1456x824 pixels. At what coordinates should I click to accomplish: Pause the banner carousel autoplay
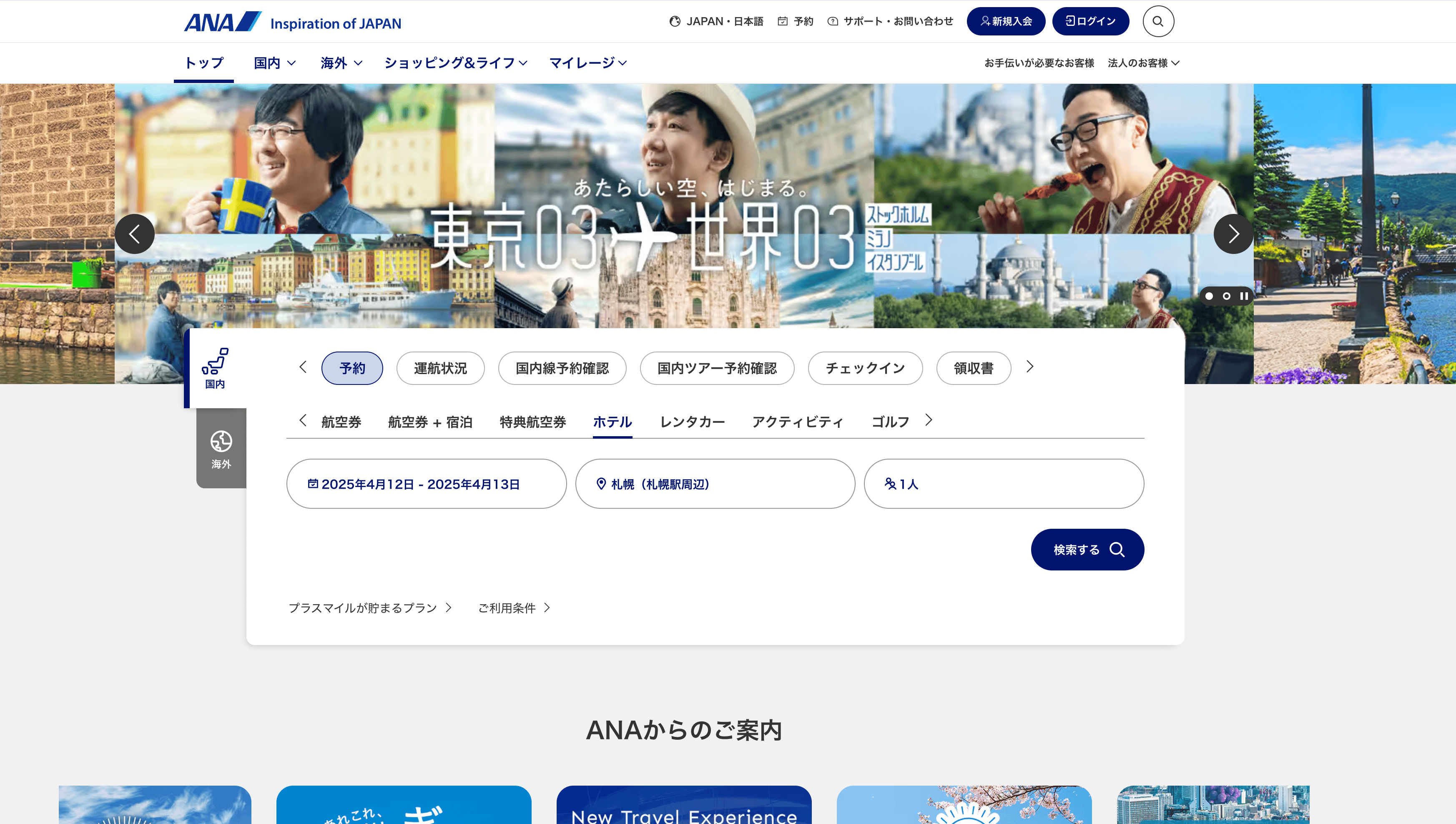[1244, 296]
